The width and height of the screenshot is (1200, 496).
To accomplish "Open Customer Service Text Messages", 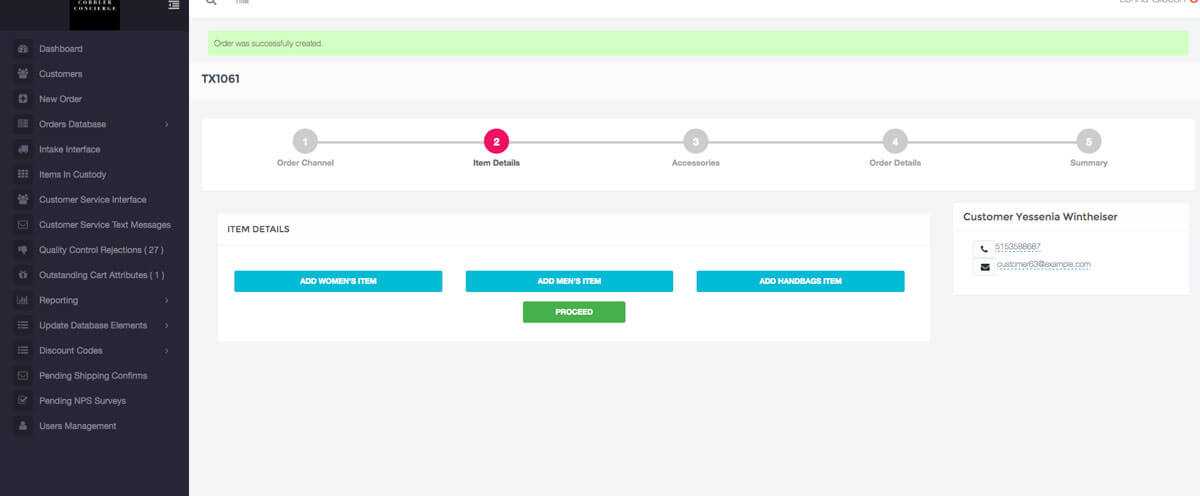I will click(x=104, y=225).
